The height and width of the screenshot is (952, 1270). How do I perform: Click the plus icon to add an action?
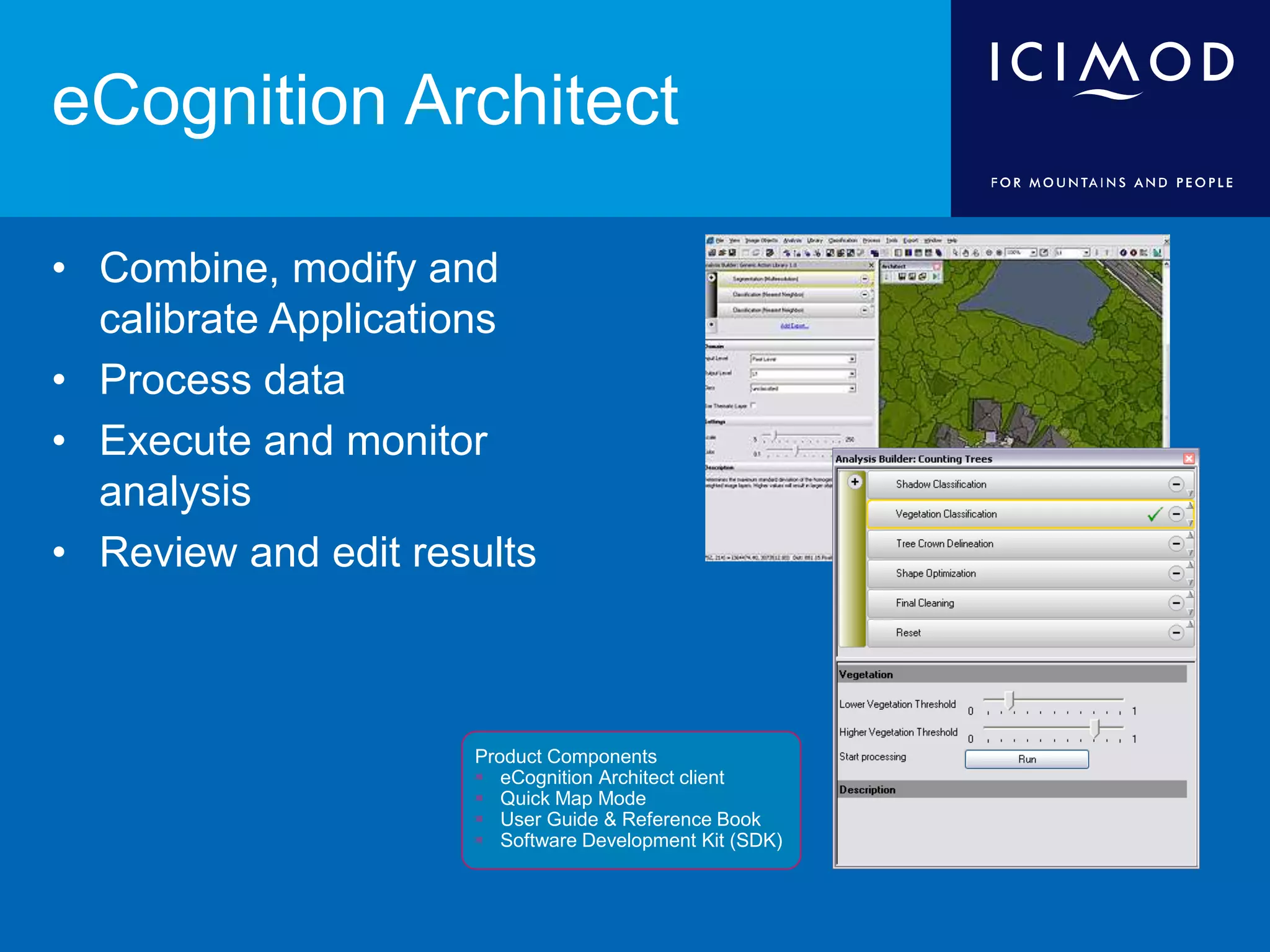855,482
